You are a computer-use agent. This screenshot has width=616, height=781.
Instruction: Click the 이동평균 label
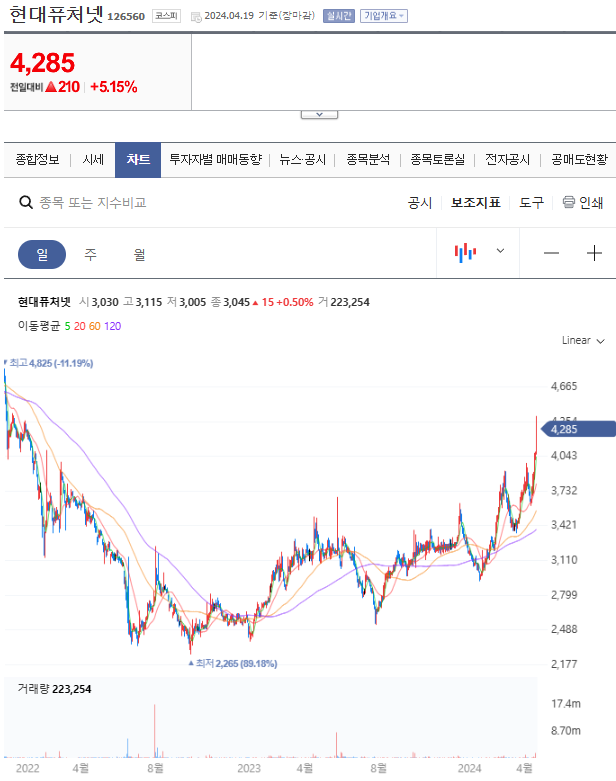pos(39,326)
